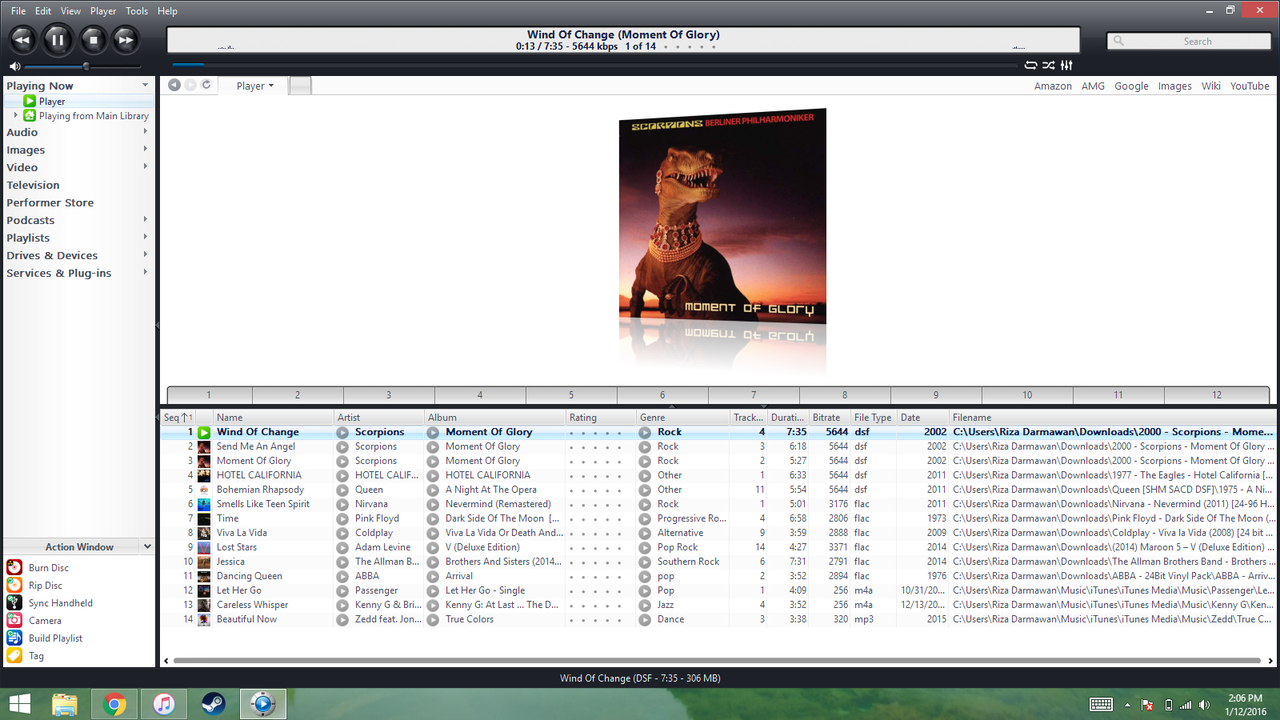Open the Amazon link
This screenshot has height=720, width=1280.
[1053, 86]
